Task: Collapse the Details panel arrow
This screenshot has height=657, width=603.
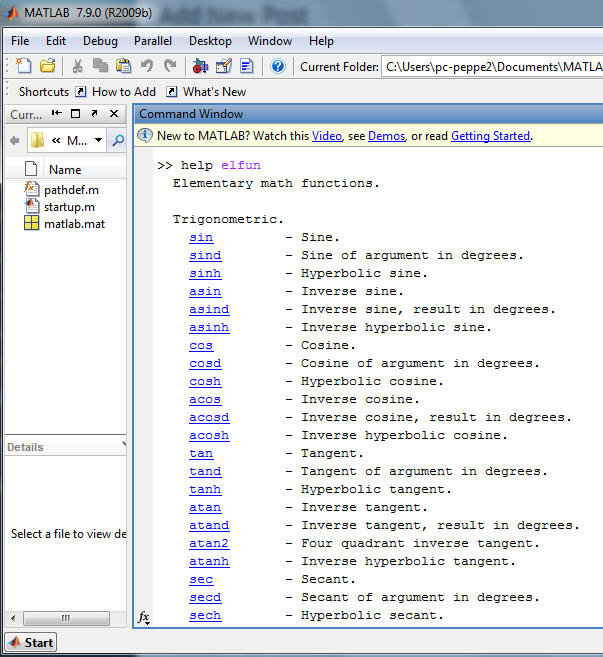Action: (x=124, y=444)
